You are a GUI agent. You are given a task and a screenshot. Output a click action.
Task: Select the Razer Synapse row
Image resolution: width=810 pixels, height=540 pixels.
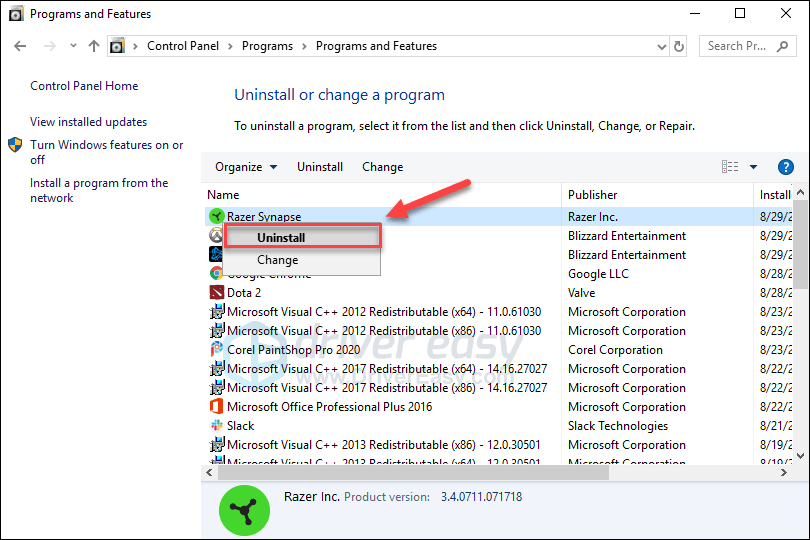500,217
